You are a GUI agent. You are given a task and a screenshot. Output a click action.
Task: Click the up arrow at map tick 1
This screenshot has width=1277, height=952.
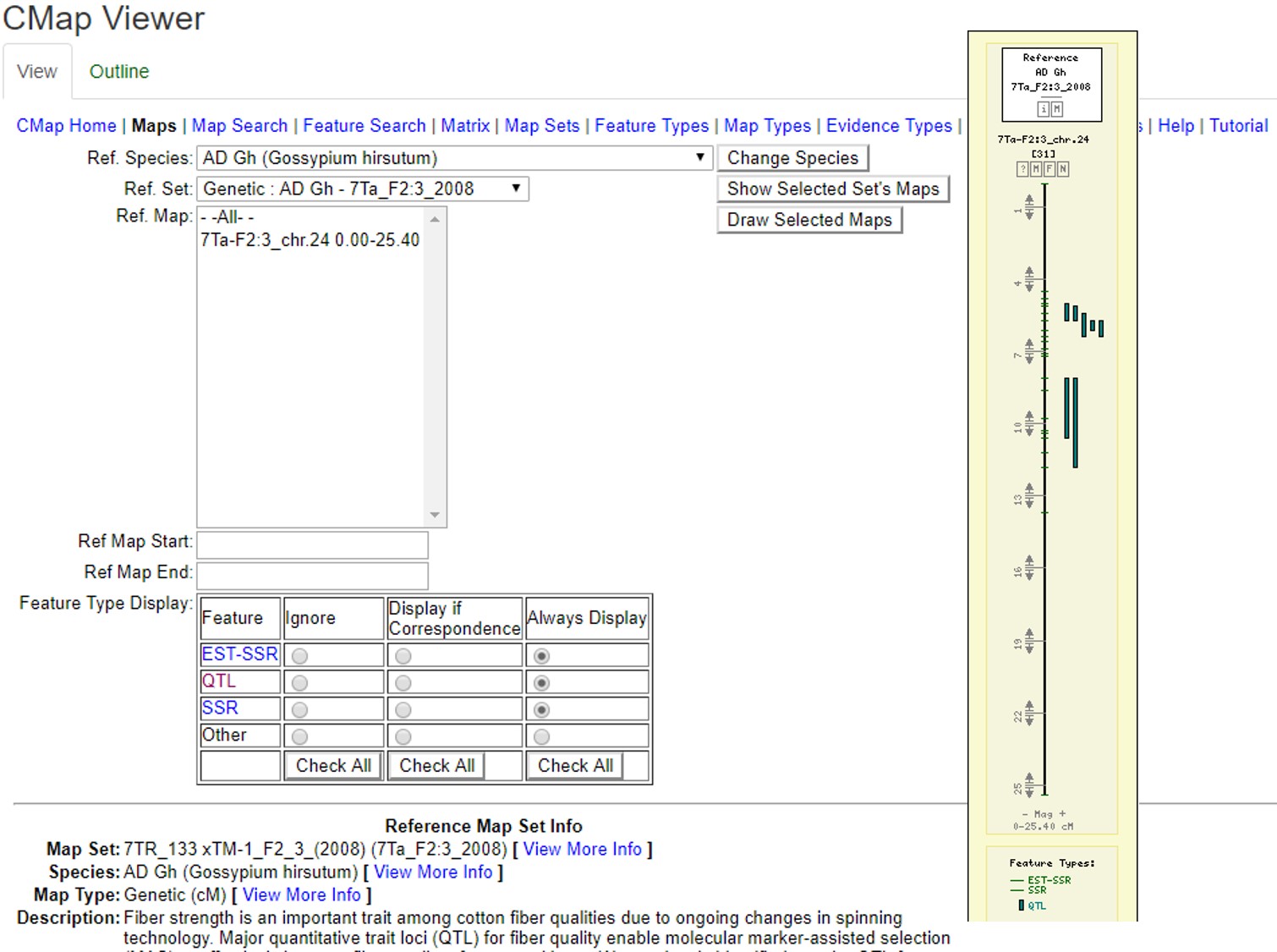tap(1029, 200)
